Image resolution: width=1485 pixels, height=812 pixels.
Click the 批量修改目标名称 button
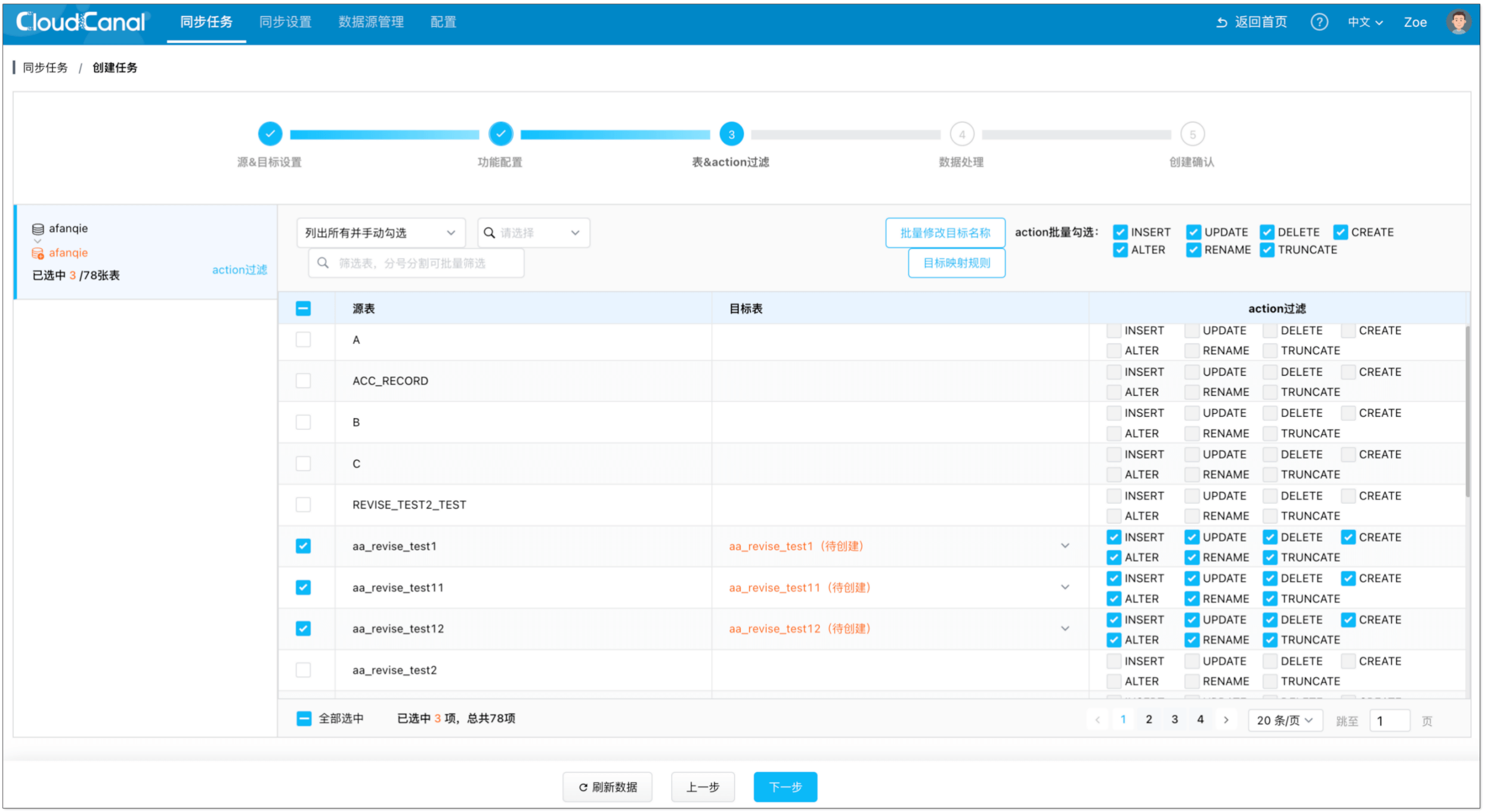945,233
